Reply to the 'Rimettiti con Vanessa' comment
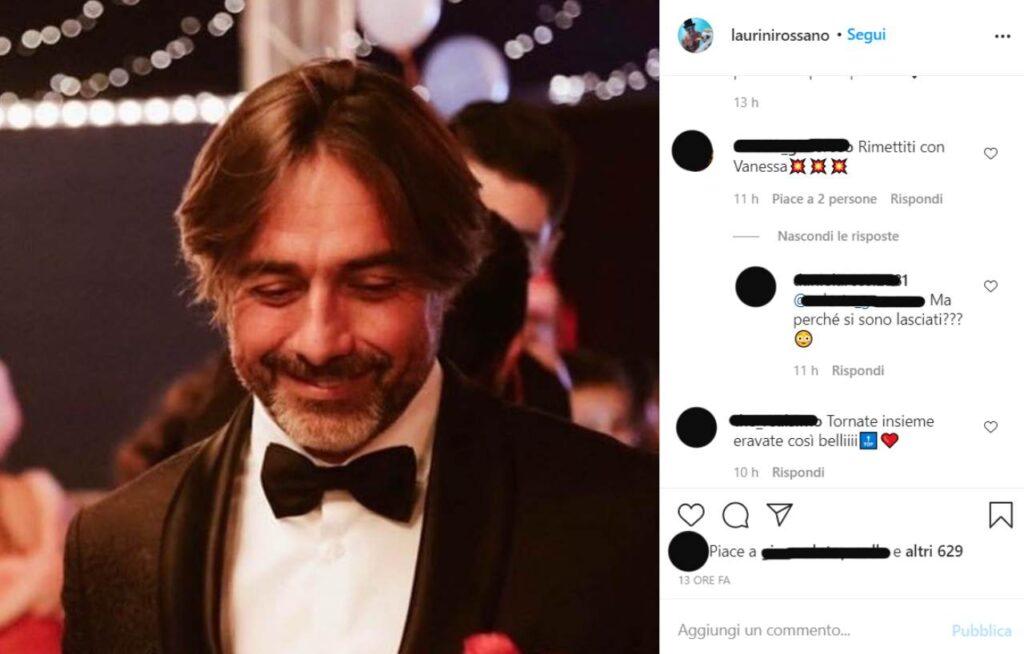The height and width of the screenshot is (654, 1024). [x=916, y=199]
